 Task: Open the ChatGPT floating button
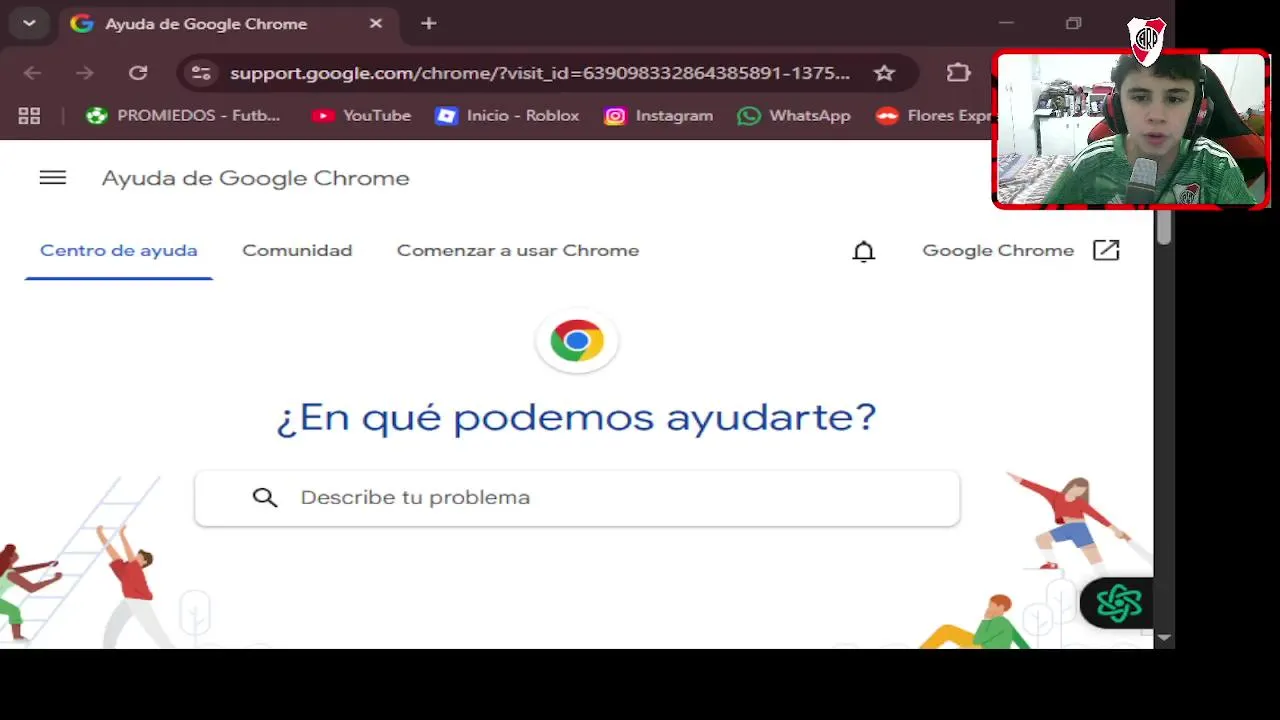[x=1118, y=603]
